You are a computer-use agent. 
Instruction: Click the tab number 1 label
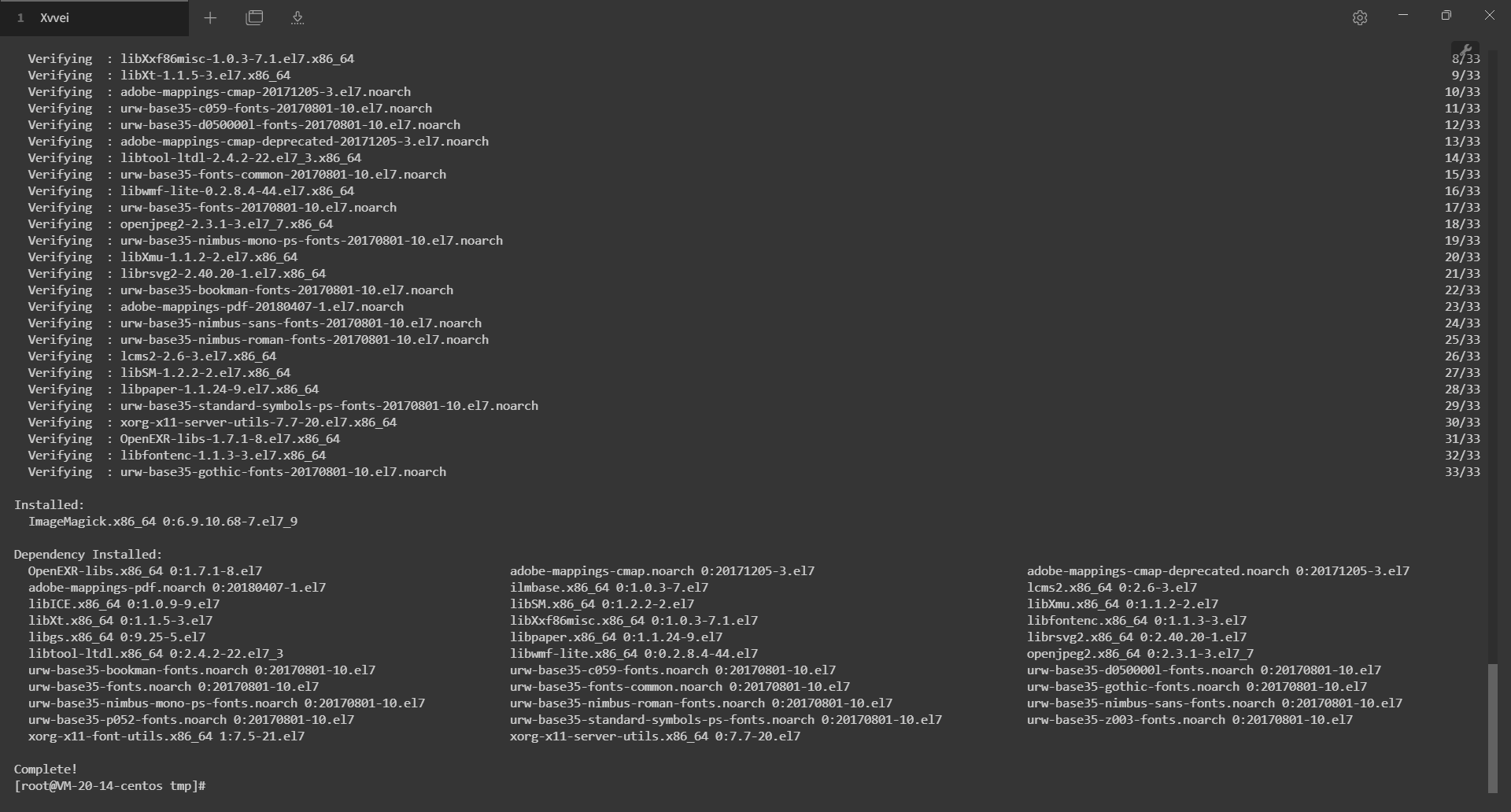[x=20, y=17]
